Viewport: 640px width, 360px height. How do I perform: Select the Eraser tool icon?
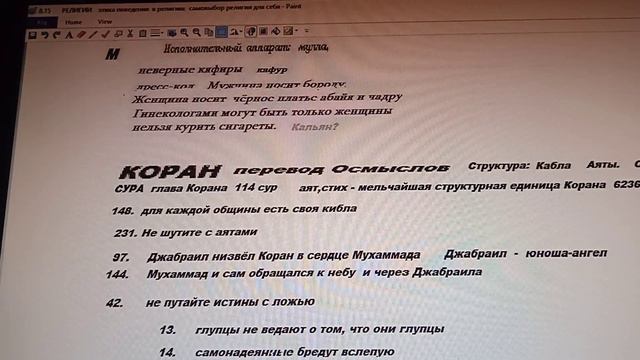(x=81, y=35)
